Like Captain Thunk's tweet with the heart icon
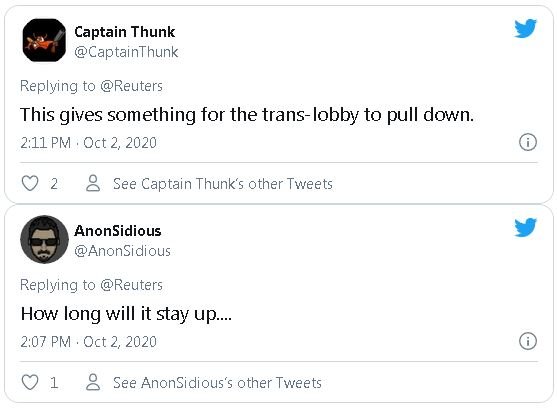Screen dimensions: 557x409 pyautogui.click(x=30, y=183)
